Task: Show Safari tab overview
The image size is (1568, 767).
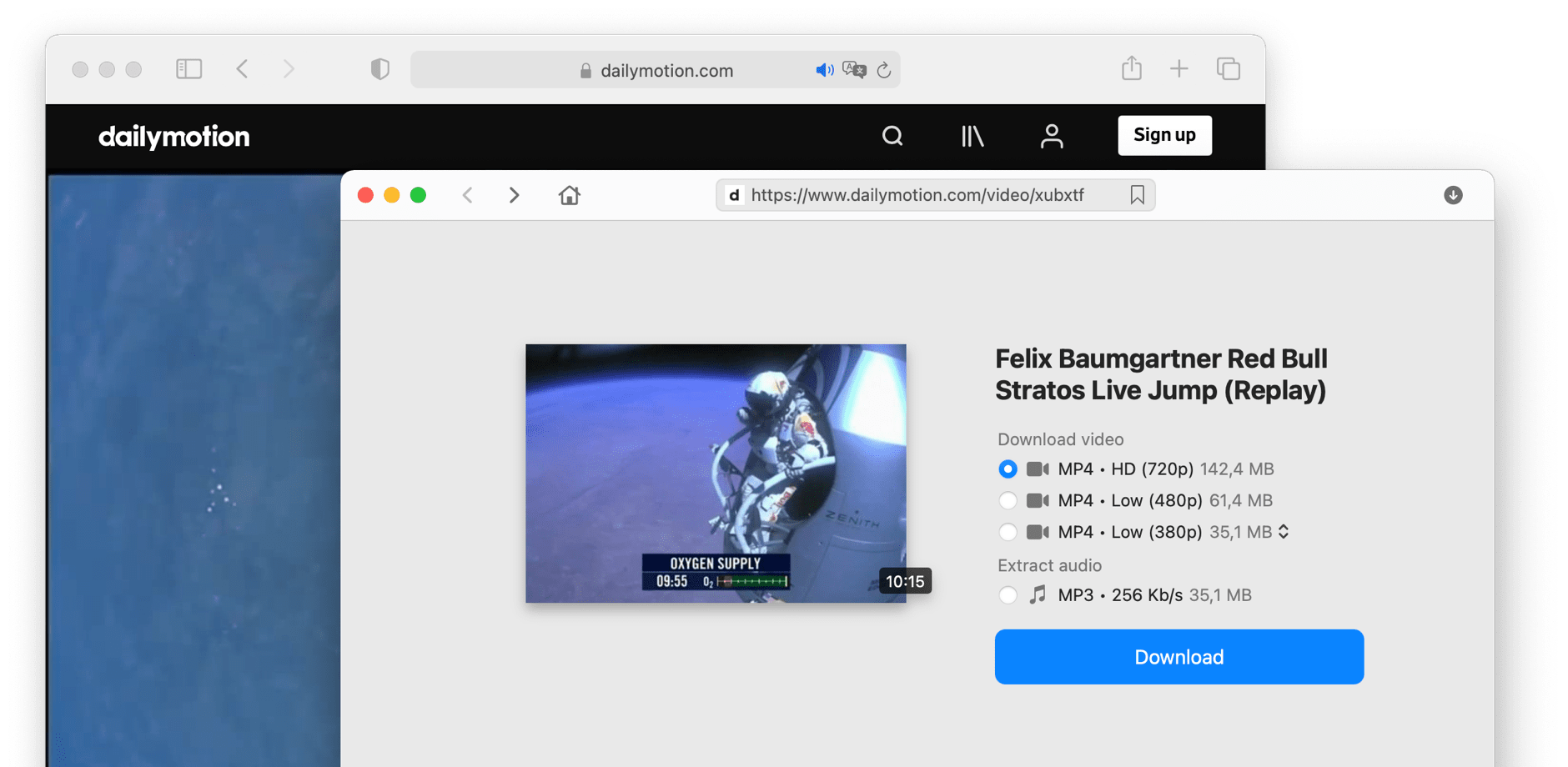Action: 1228,69
